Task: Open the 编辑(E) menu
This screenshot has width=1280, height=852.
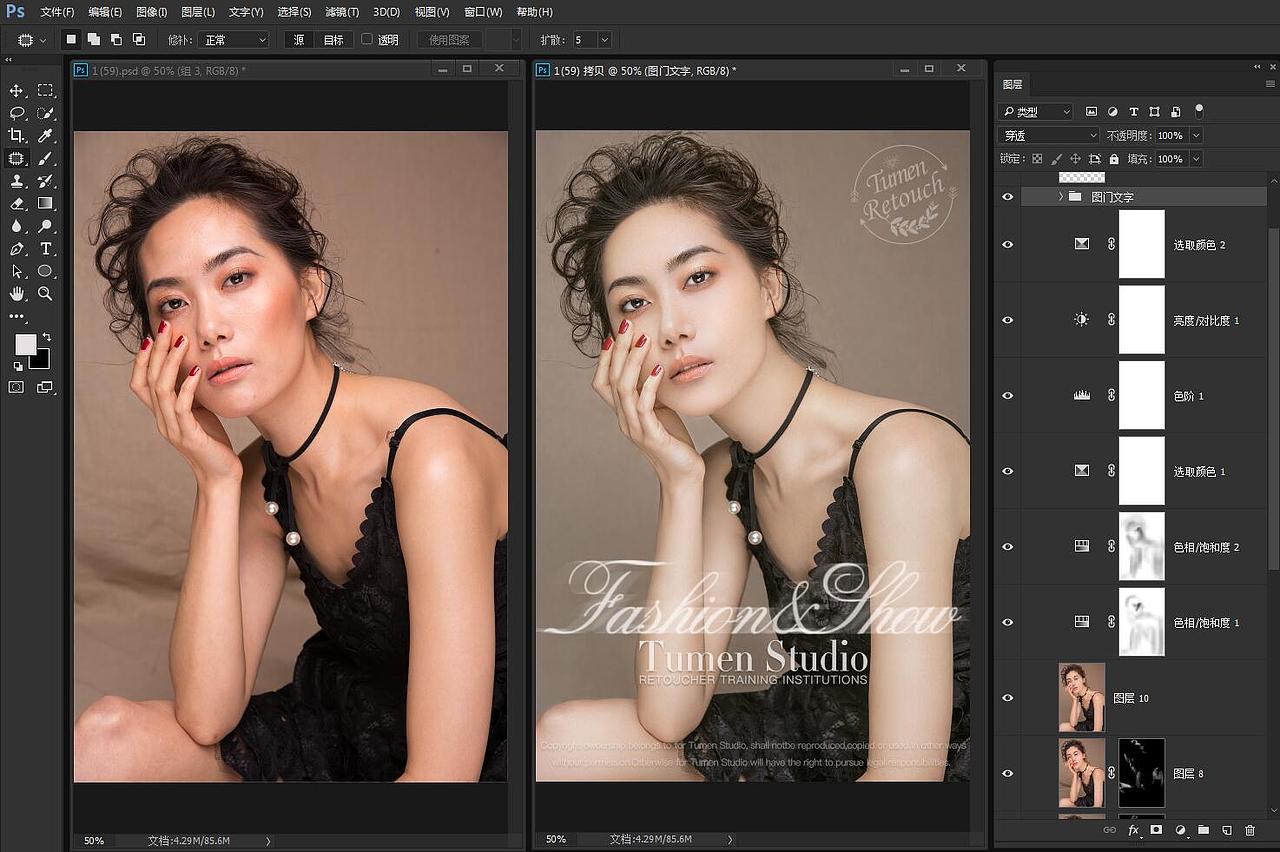Action: click(105, 12)
